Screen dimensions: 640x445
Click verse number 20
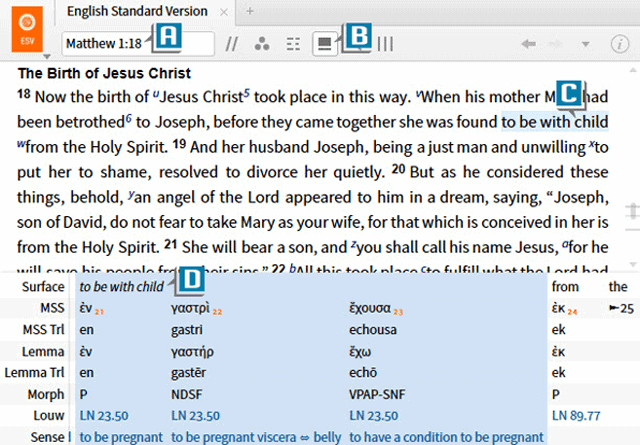tap(398, 169)
